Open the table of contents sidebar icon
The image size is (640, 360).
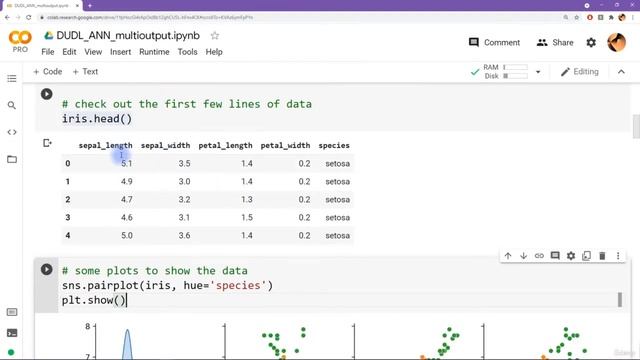click(12, 78)
